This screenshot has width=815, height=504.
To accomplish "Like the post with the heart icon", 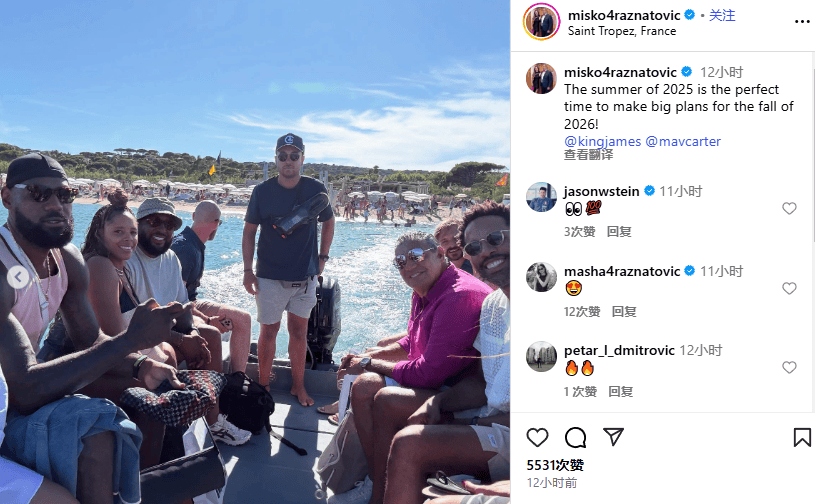I will [537, 437].
